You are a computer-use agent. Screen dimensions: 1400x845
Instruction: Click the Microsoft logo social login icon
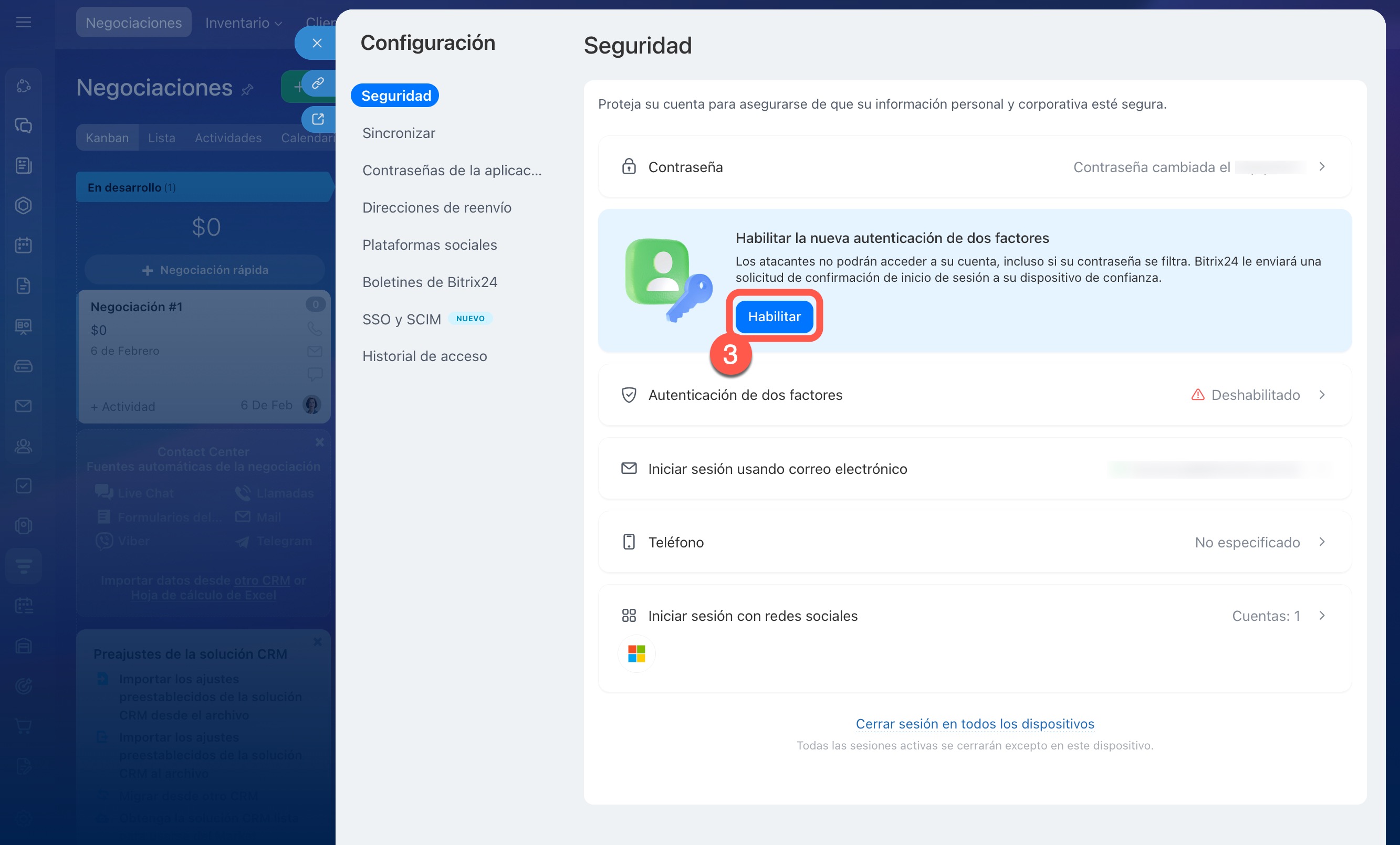pos(636,653)
